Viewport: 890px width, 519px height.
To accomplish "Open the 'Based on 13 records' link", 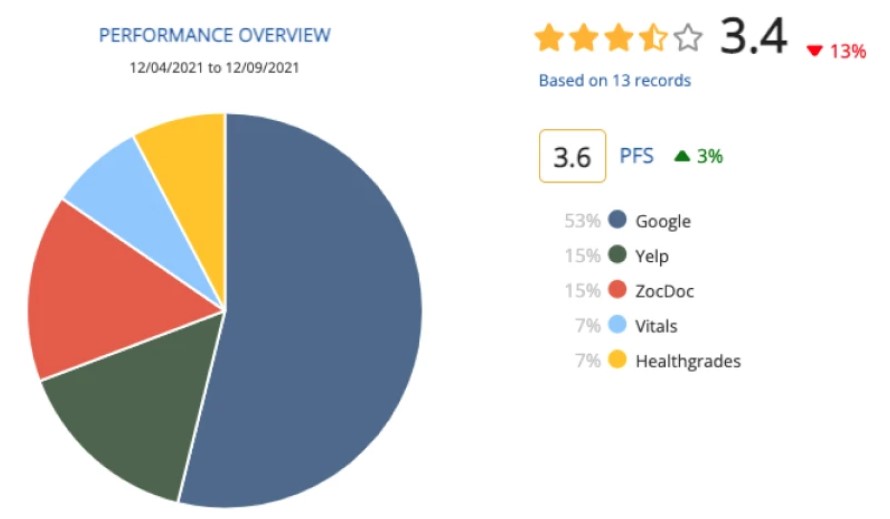I will [x=614, y=80].
